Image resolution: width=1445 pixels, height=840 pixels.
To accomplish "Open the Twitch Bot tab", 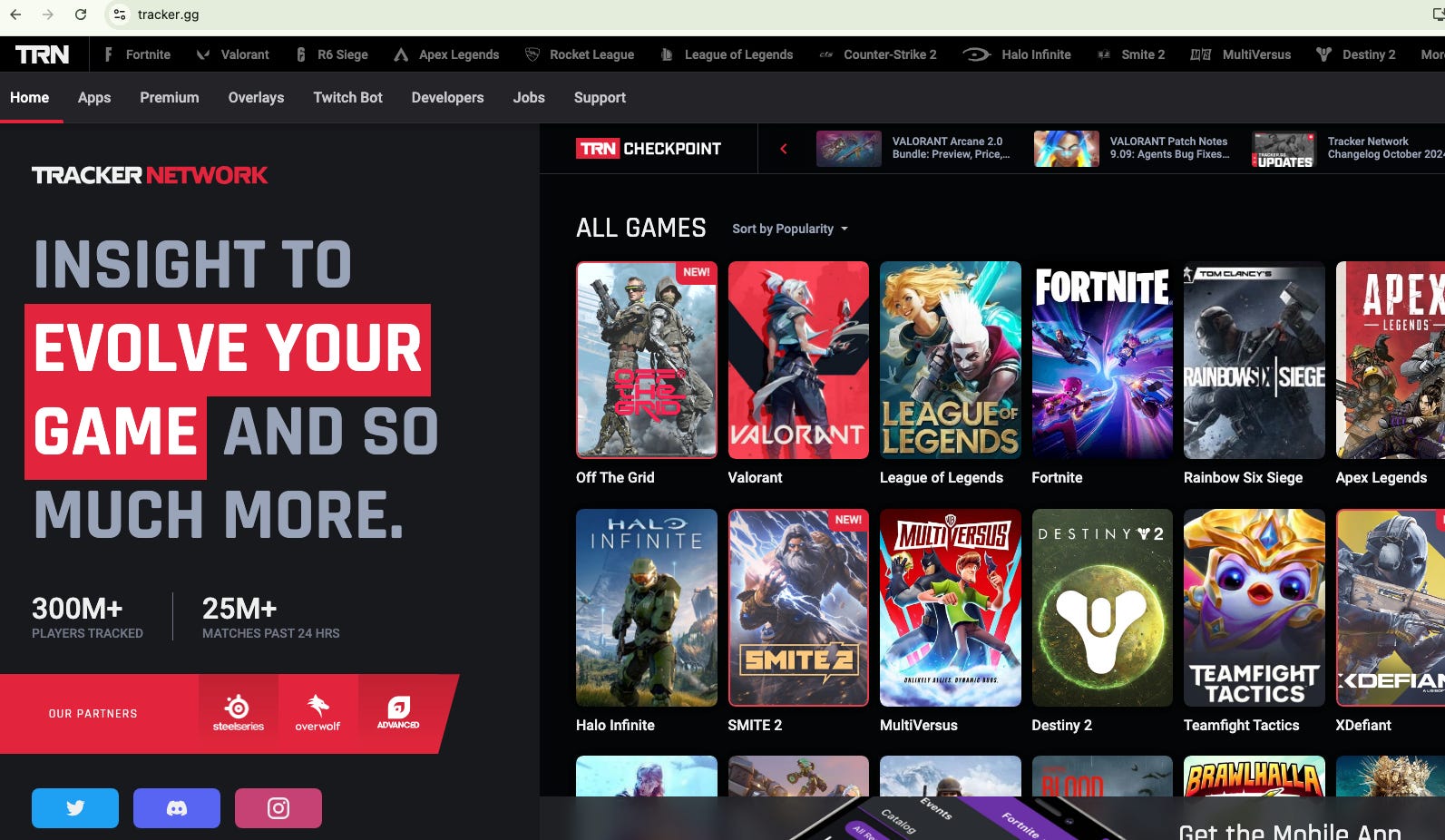I will pos(347,97).
